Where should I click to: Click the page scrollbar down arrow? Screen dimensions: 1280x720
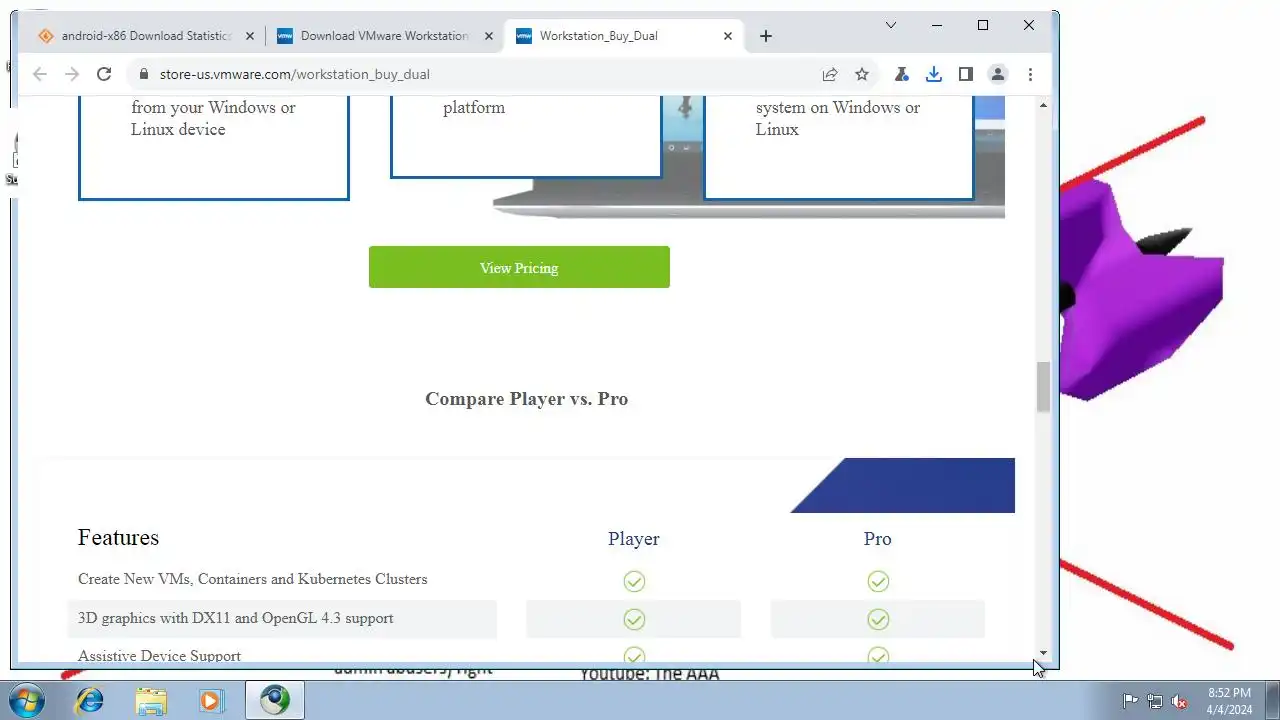(1043, 653)
